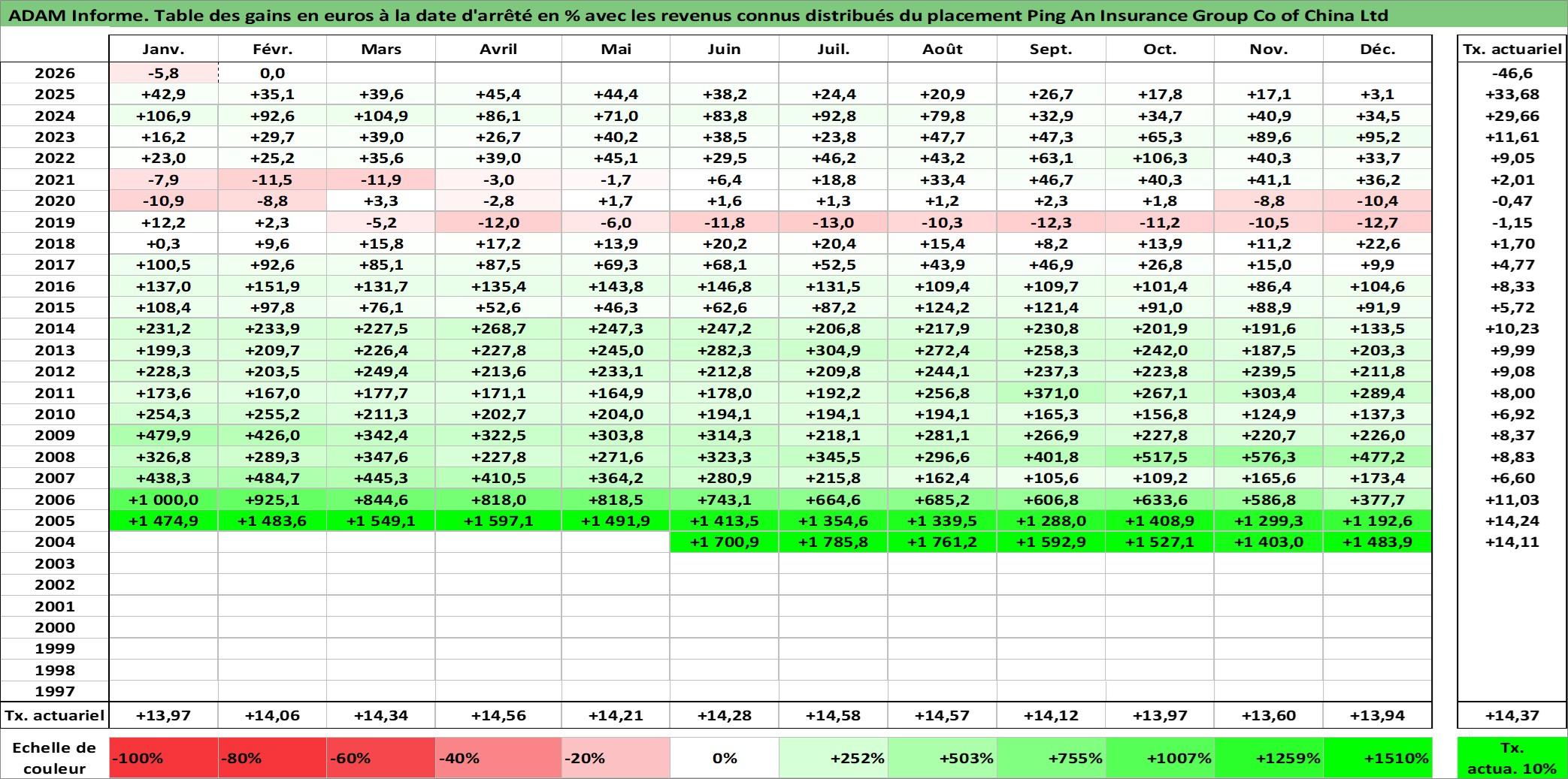
Task: Select the 2019 row label
Action: pyautogui.click(x=55, y=222)
